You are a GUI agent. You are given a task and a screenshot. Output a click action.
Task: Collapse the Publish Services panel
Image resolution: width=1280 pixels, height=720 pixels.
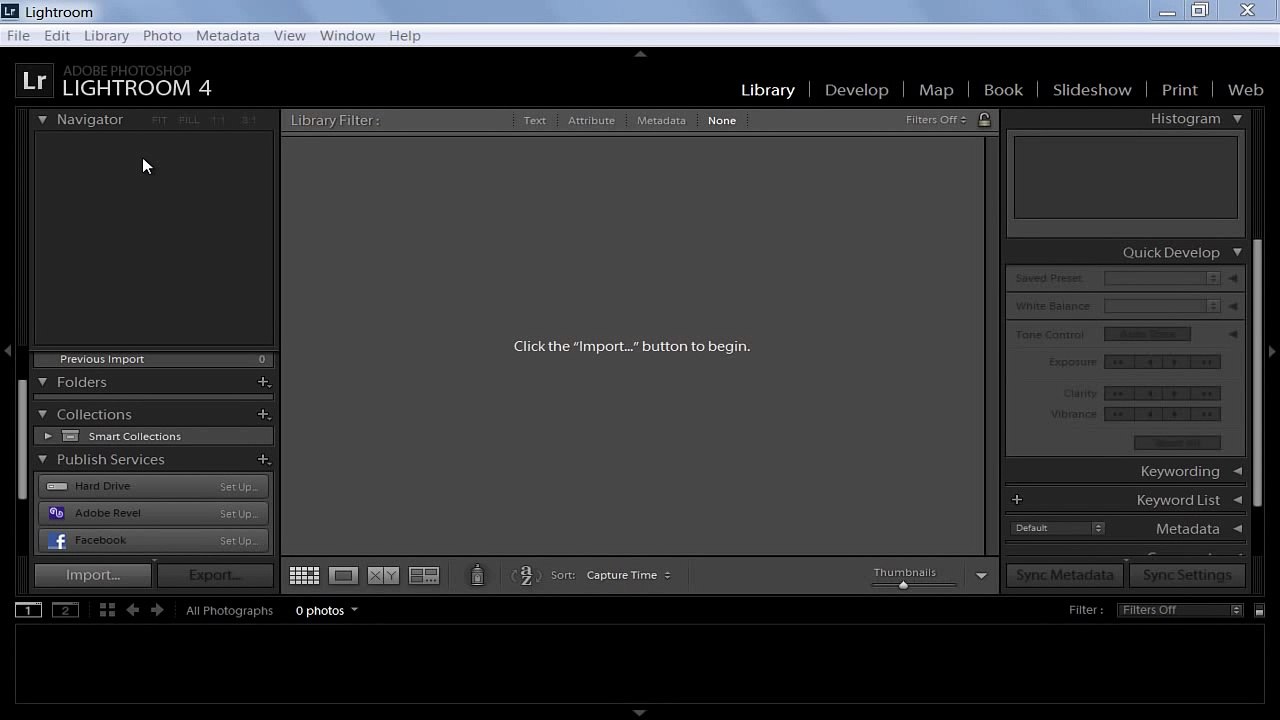click(x=42, y=459)
